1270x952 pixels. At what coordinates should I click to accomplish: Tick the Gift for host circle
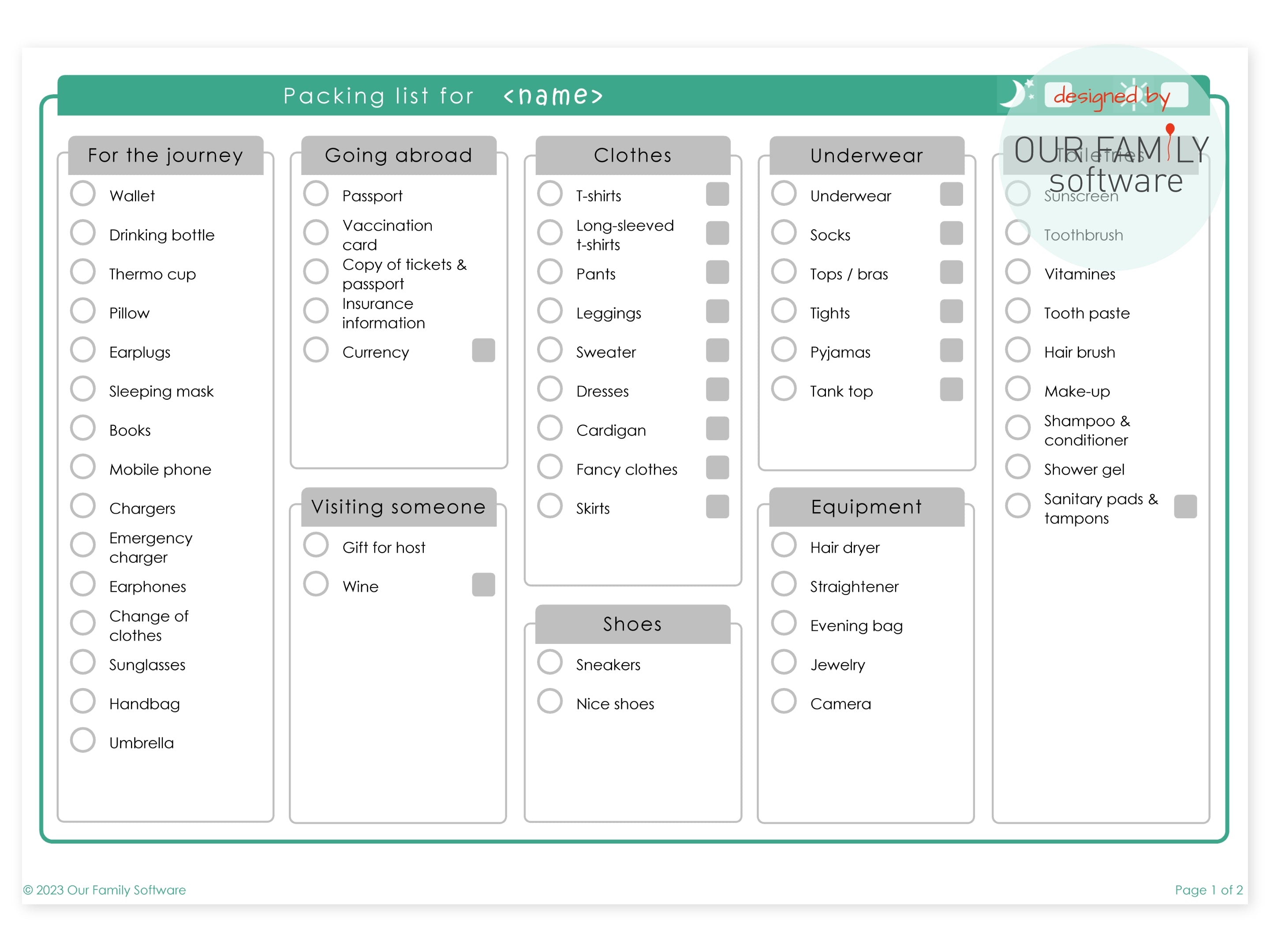point(316,545)
